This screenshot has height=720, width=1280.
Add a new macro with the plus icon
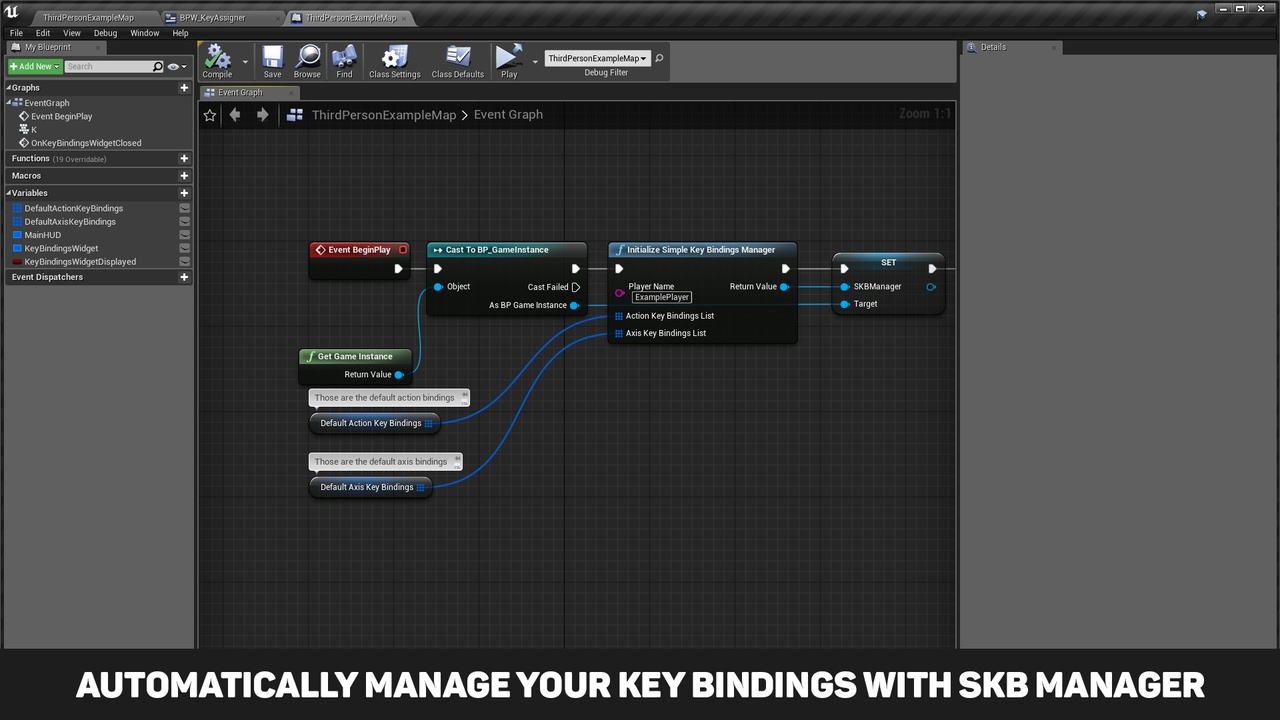[x=184, y=176]
